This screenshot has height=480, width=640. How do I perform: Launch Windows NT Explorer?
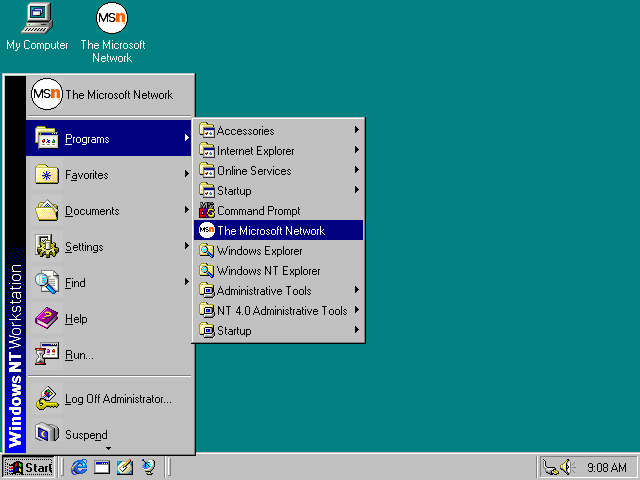[x=279, y=271]
